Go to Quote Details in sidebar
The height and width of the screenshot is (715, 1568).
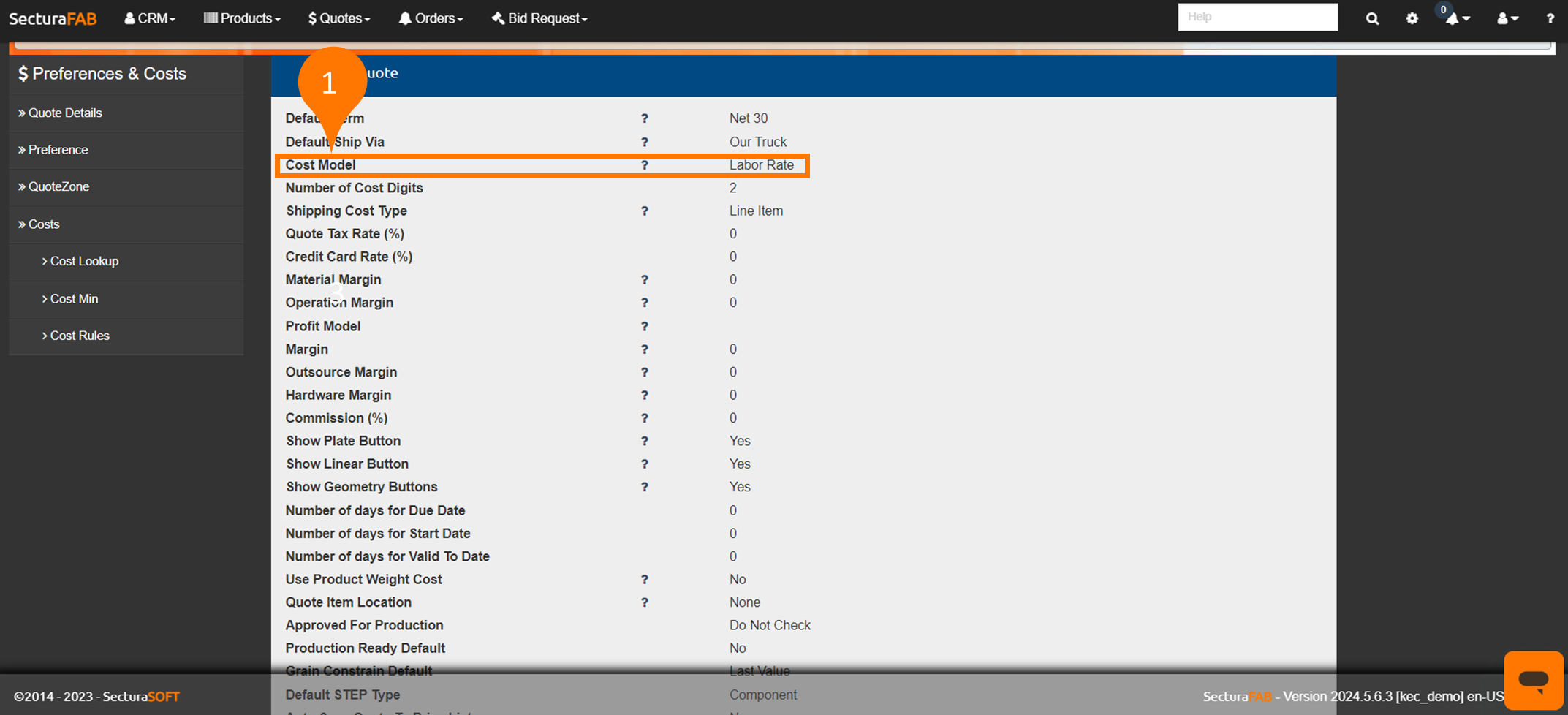(65, 113)
